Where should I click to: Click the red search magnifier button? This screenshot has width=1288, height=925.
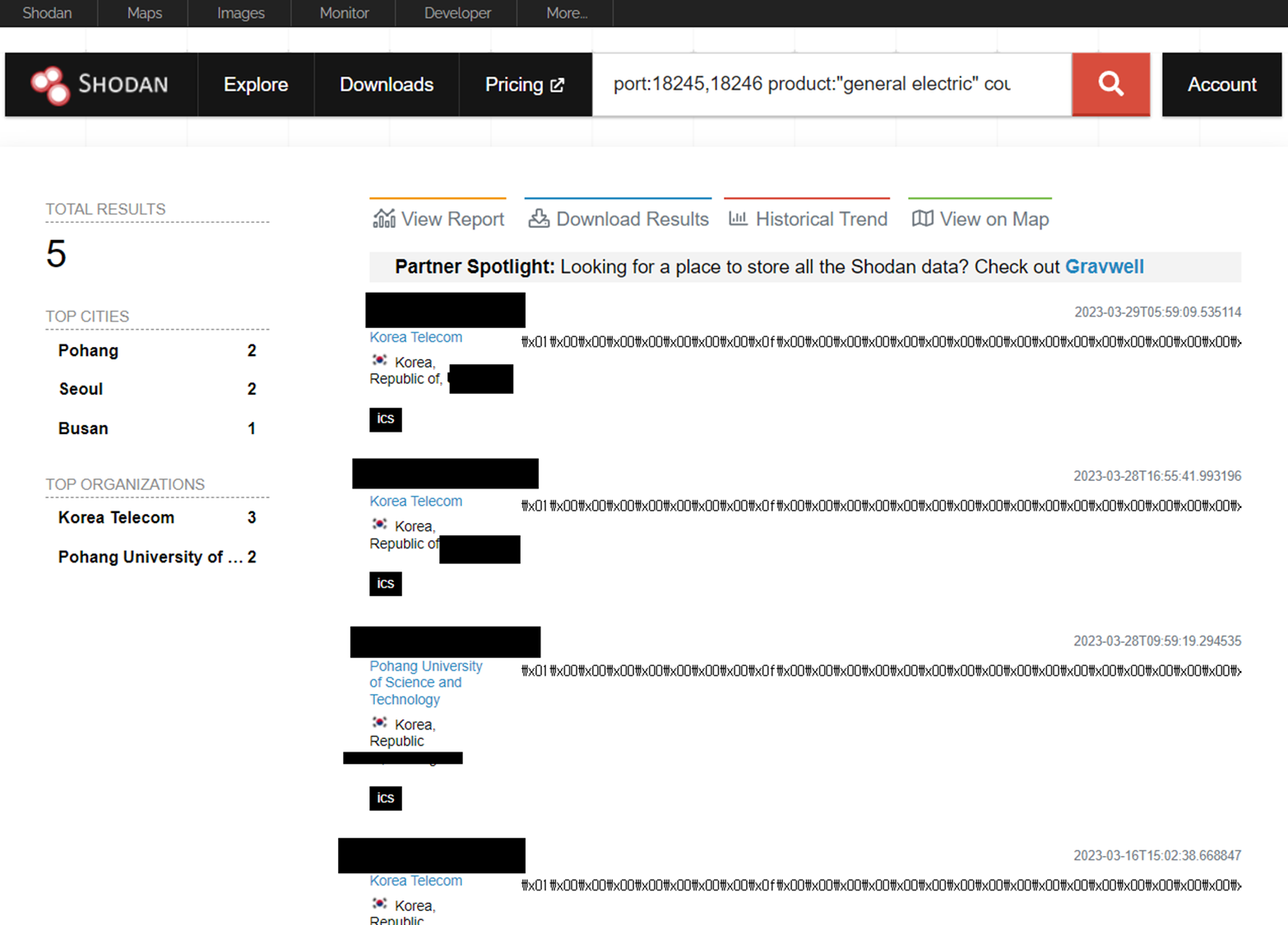click(x=1110, y=84)
